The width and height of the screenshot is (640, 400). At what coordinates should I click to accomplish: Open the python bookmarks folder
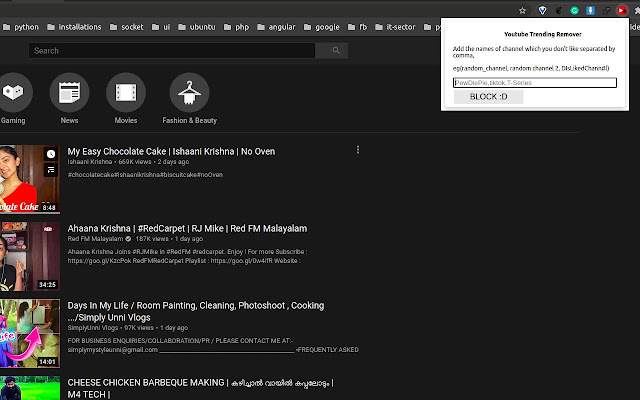(20, 27)
